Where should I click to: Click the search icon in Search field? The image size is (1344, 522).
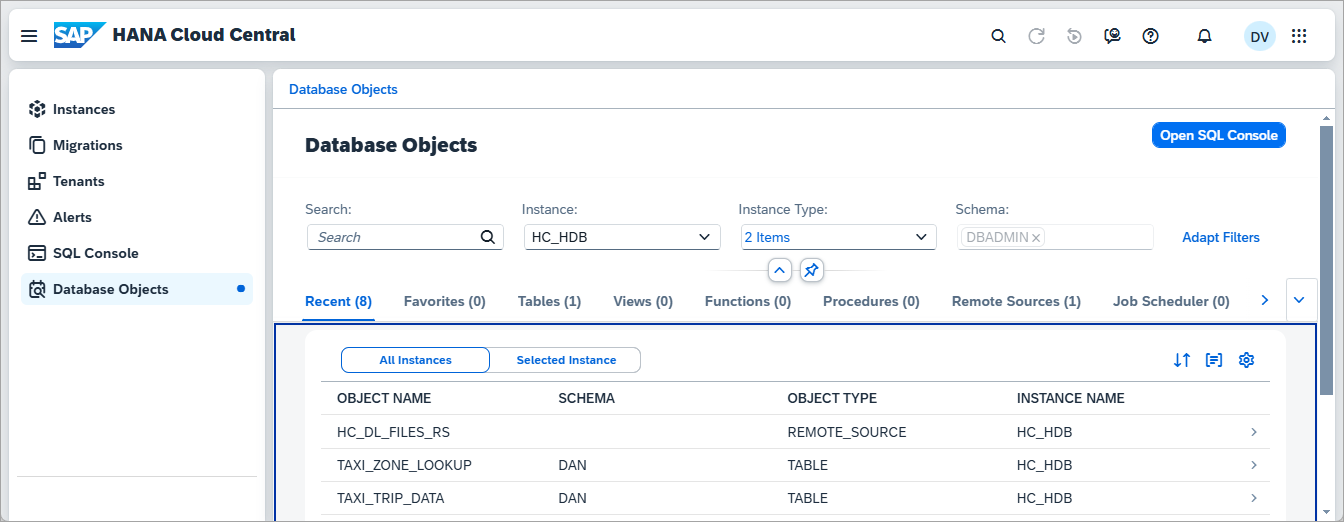click(x=488, y=237)
